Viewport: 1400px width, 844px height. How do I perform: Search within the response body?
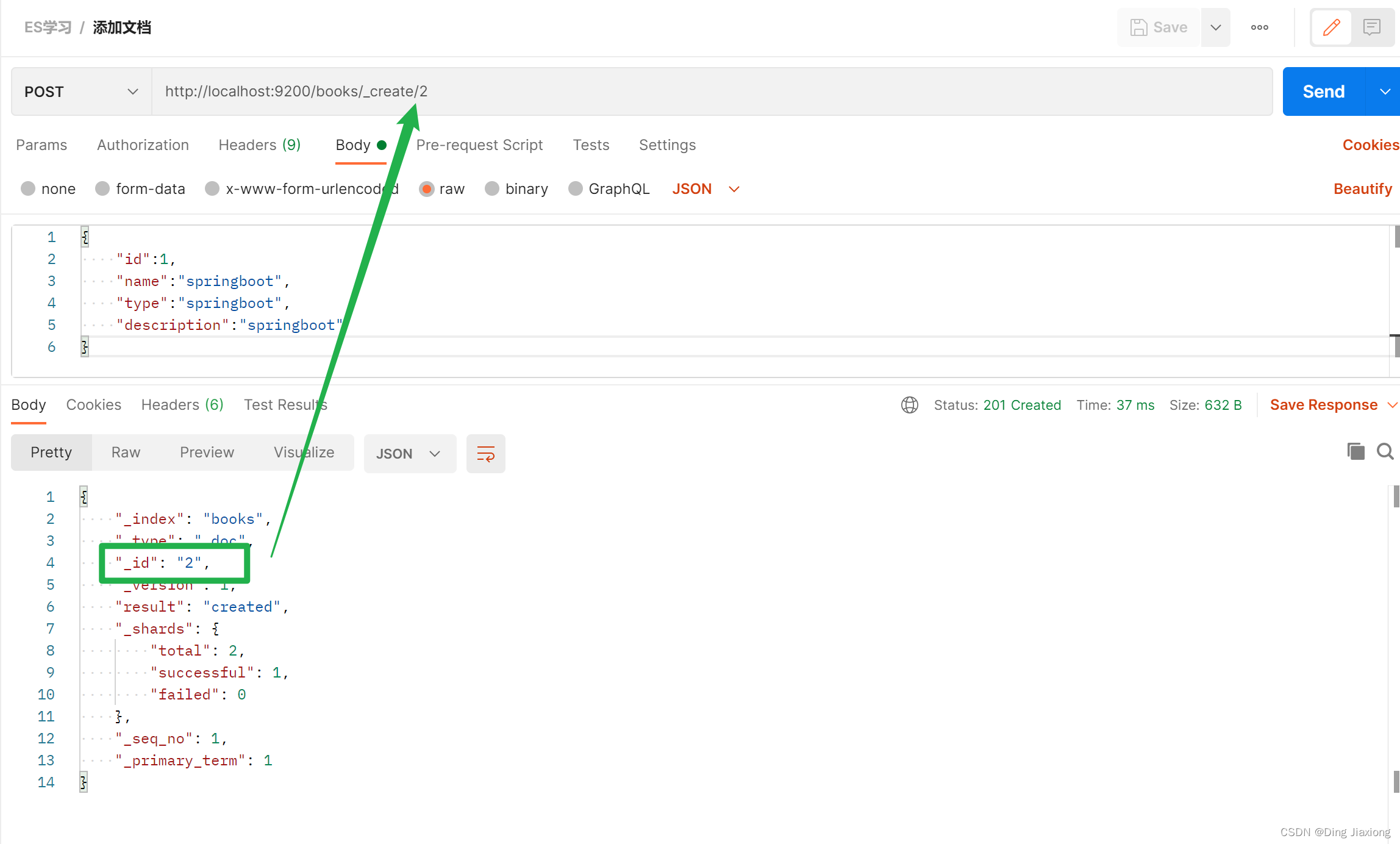1385,451
